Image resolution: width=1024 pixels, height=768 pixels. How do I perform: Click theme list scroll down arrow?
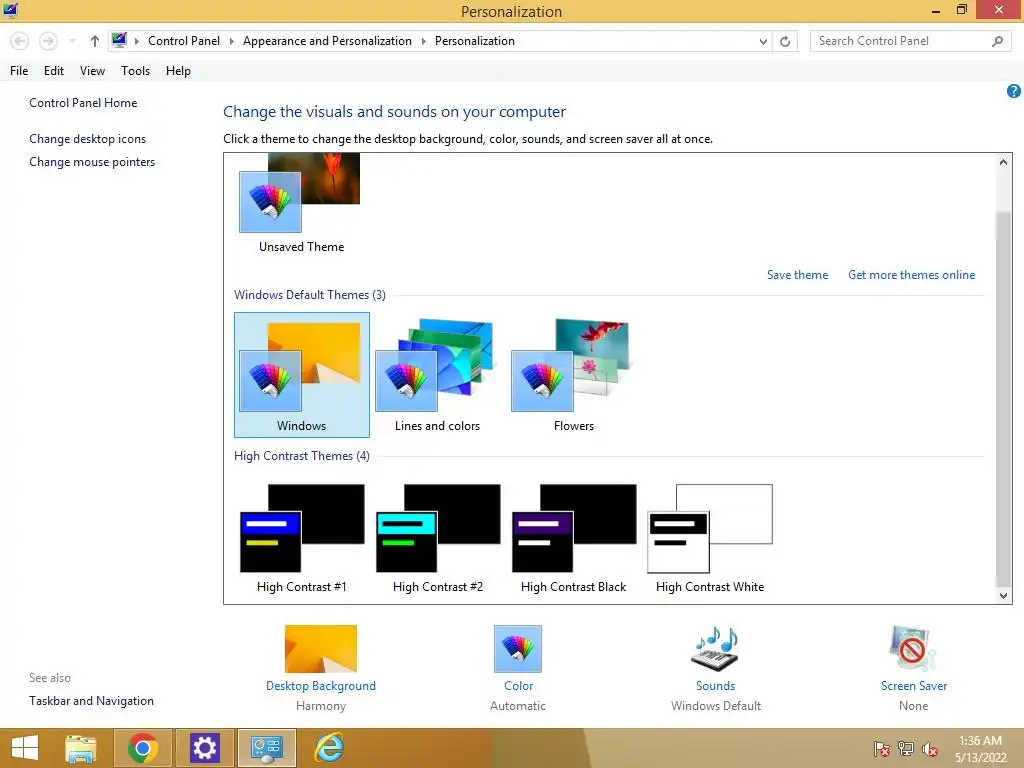(1003, 595)
